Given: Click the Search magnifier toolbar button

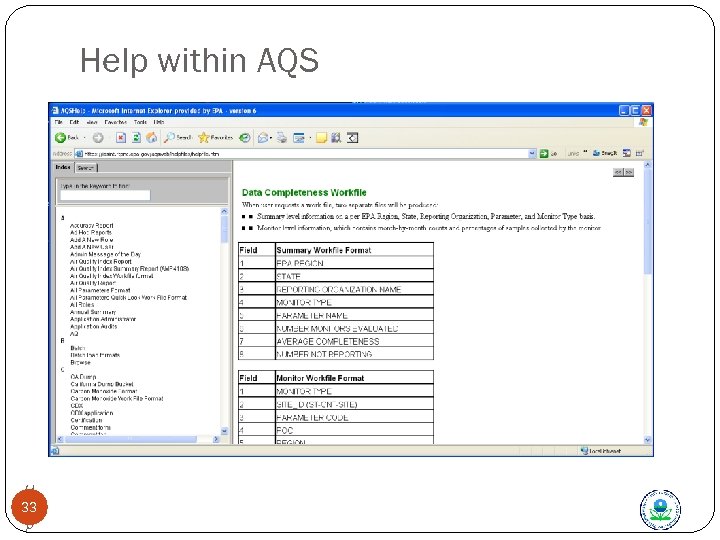Looking at the screenshot, I should pos(178,137).
